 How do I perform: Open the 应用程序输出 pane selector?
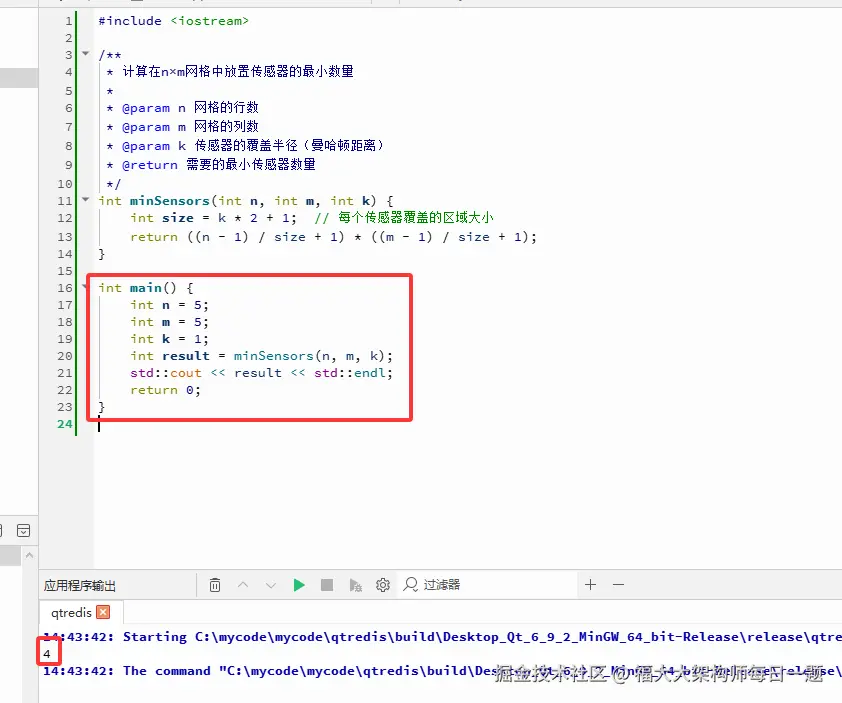click(x=80, y=585)
